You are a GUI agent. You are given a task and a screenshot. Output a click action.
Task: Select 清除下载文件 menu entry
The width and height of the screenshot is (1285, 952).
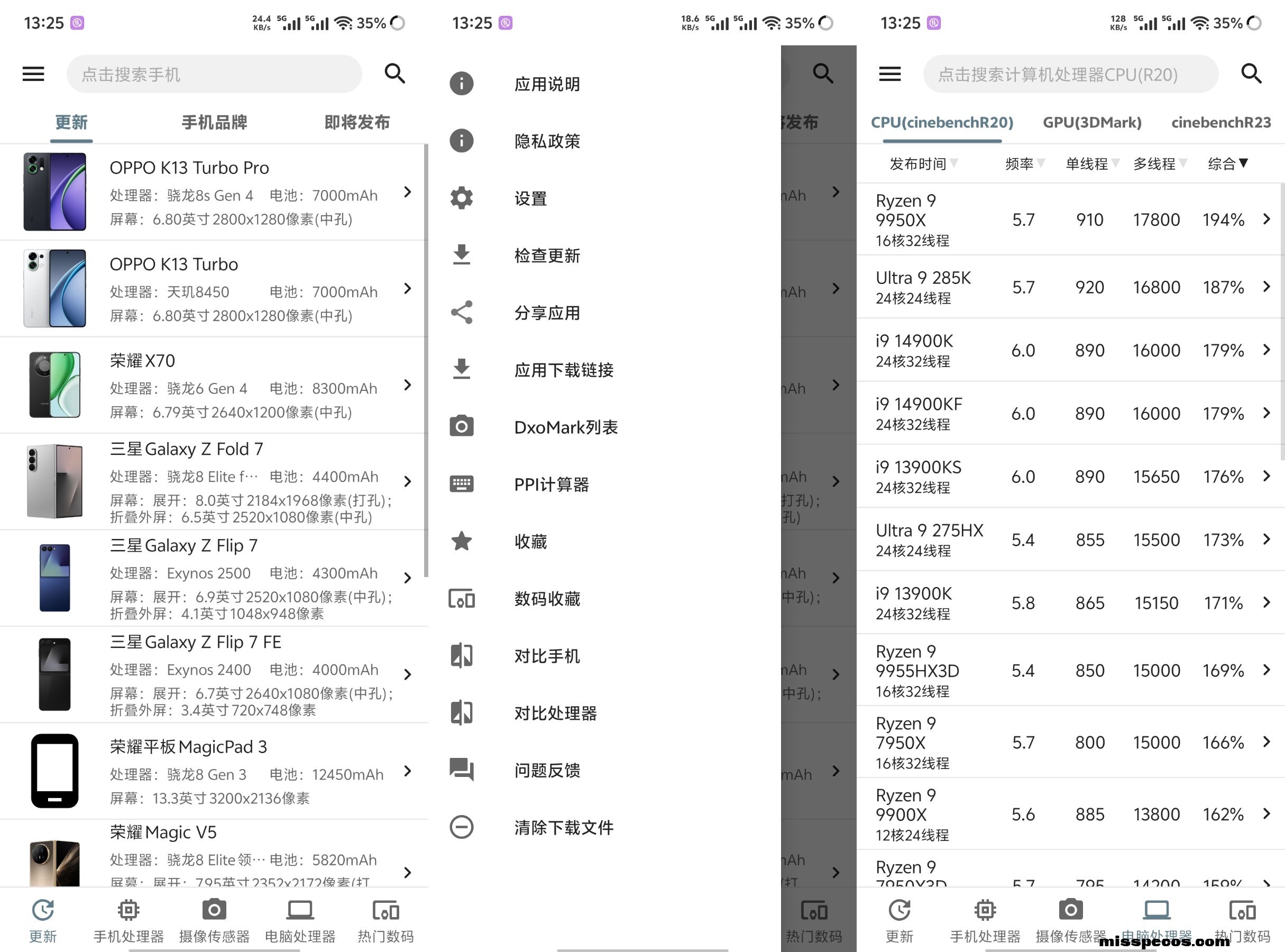click(564, 828)
